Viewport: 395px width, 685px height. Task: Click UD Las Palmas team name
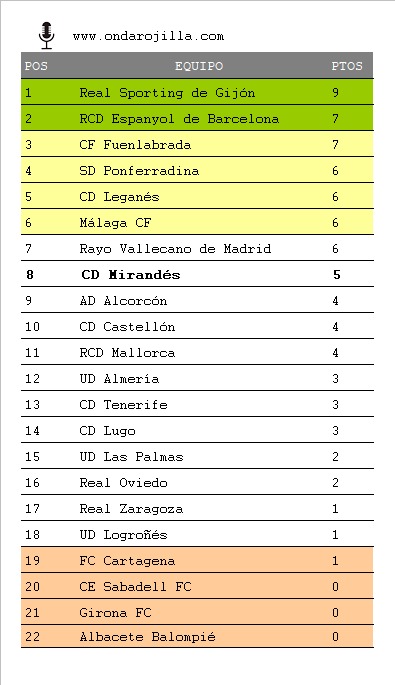131,457
